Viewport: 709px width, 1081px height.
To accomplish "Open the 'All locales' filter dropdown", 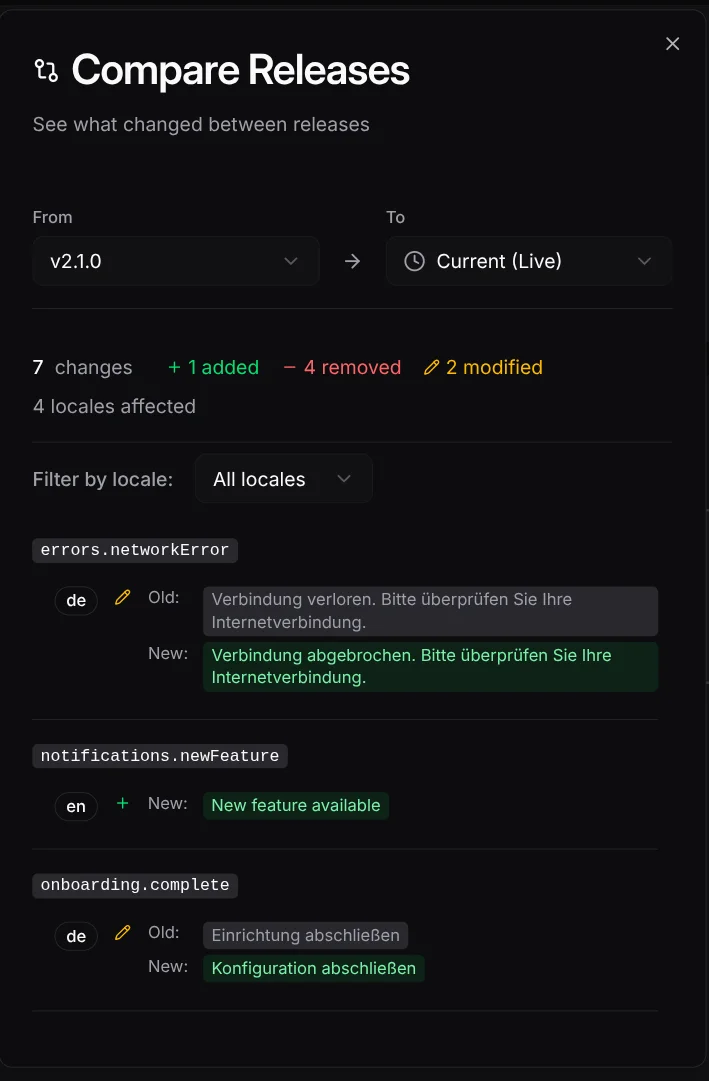I will click(x=283, y=478).
